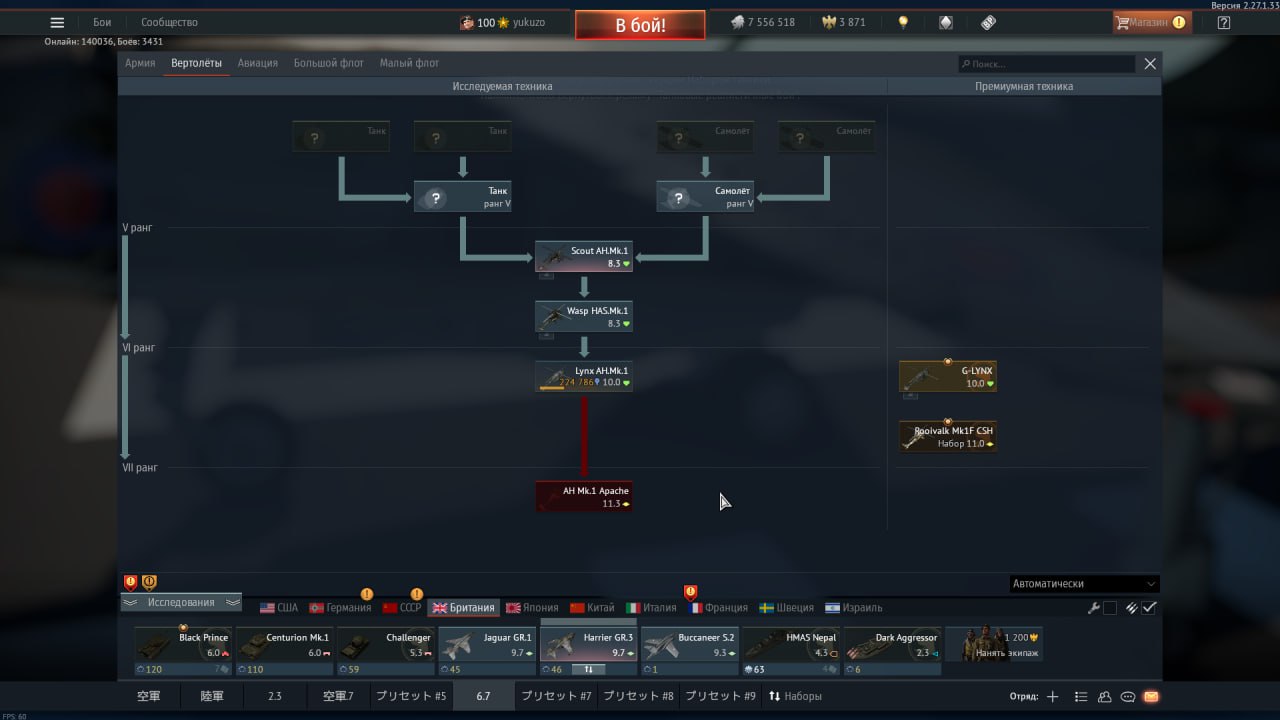Select the США nation
Image resolution: width=1280 pixels, height=720 pixels.
279,607
